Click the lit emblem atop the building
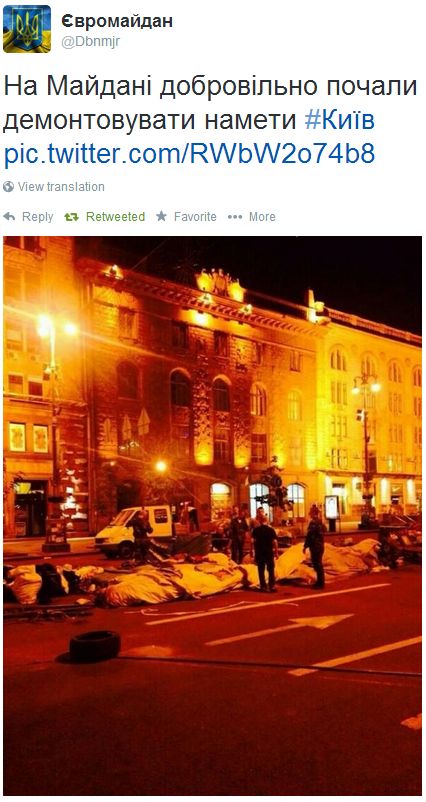426x802 pixels. pyautogui.click(x=220, y=281)
